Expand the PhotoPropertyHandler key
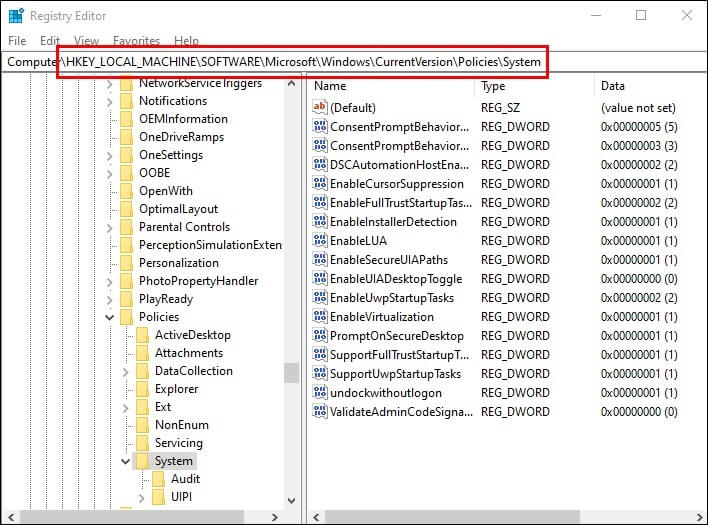The height and width of the screenshot is (525, 708). click(110, 281)
